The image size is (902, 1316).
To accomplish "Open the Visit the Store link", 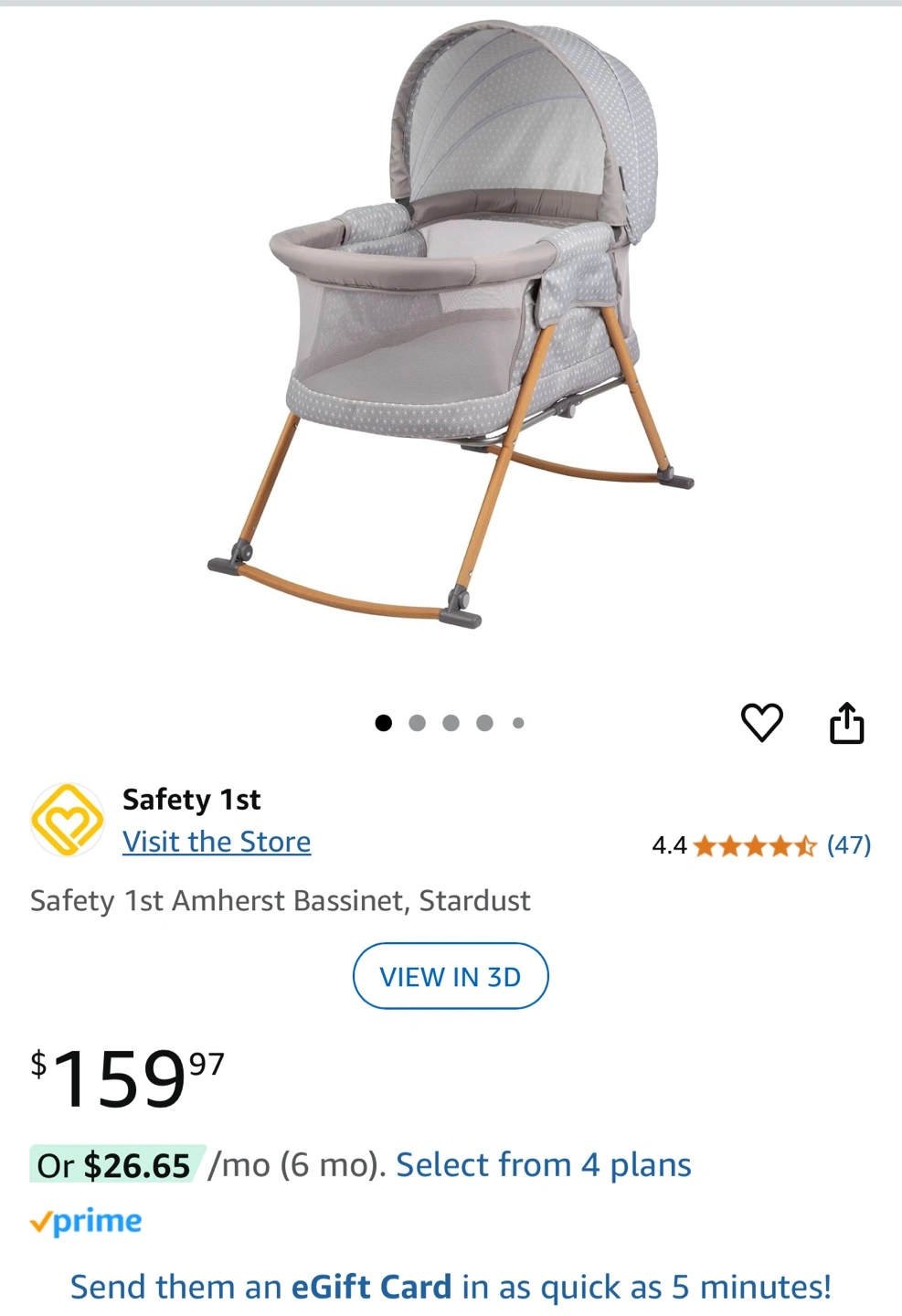I will (217, 842).
